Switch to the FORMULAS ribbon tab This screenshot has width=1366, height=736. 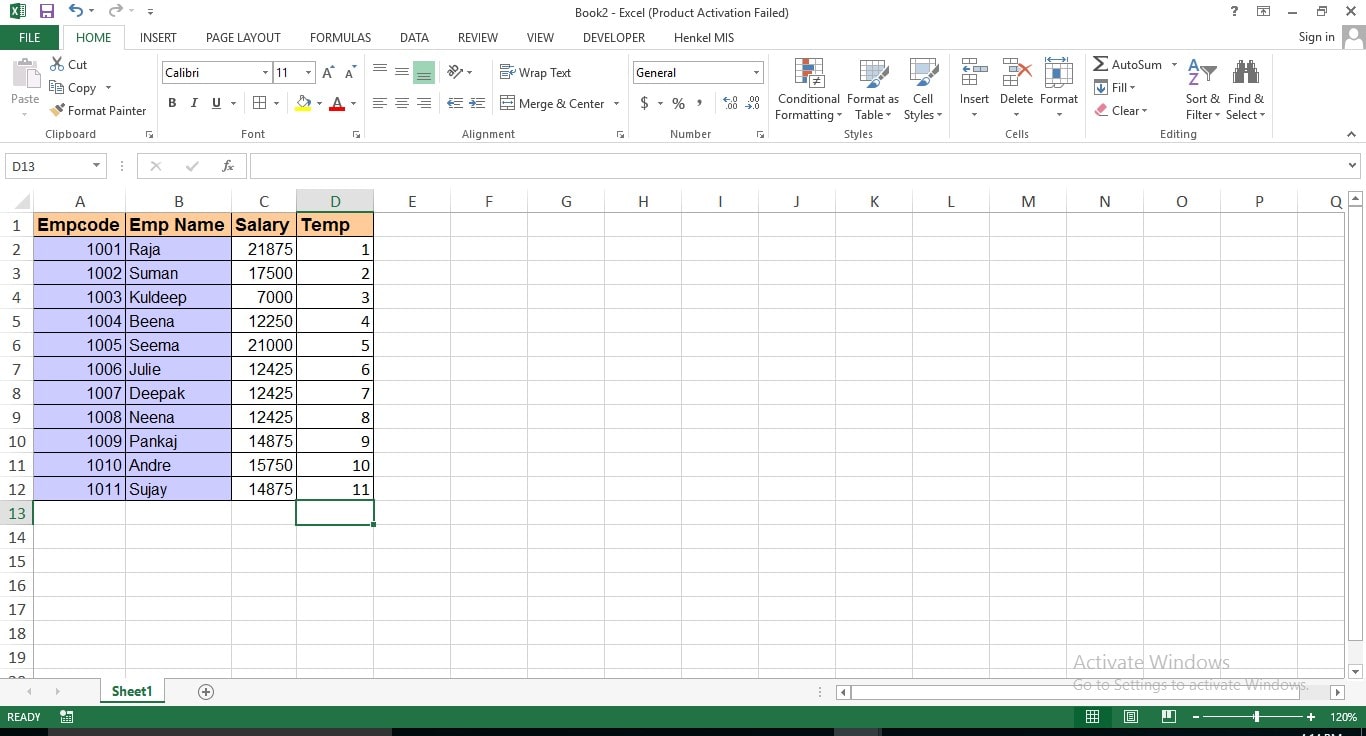(x=340, y=38)
